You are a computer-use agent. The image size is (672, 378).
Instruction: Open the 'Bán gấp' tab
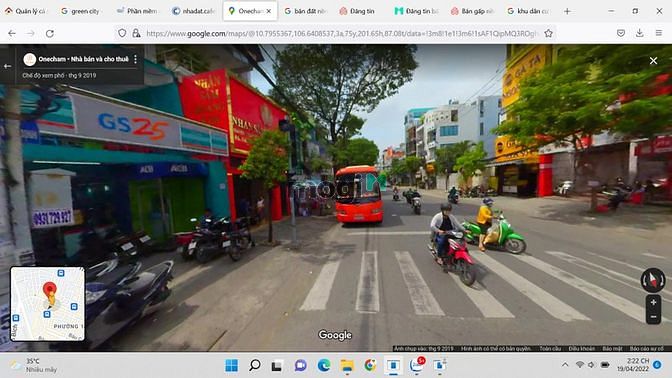473,11
